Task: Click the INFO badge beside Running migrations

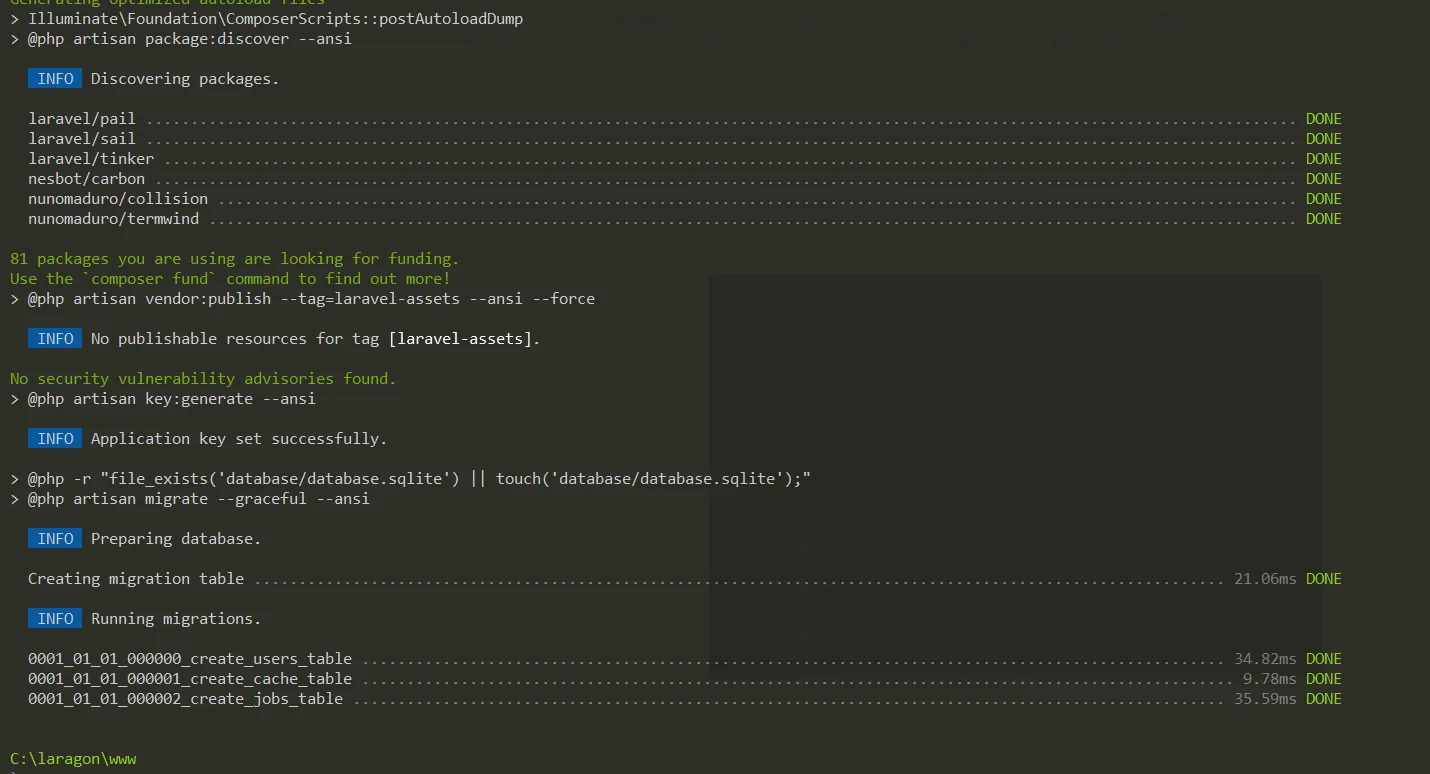Action: point(55,619)
